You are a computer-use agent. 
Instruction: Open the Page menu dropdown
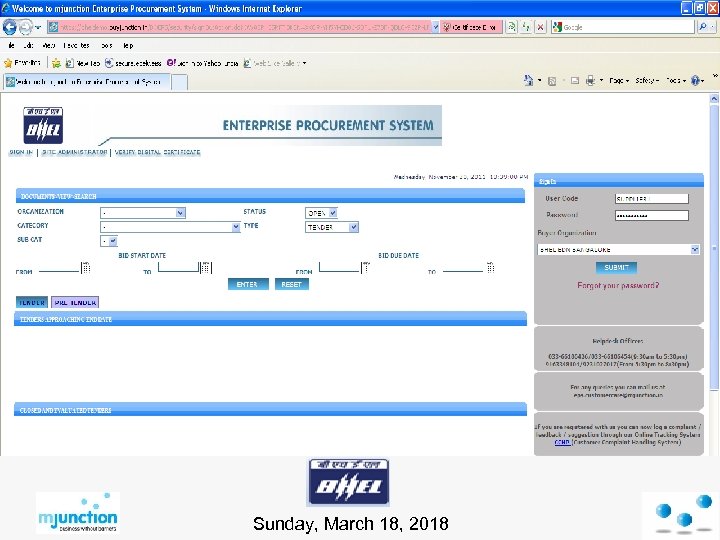pyautogui.click(x=619, y=81)
